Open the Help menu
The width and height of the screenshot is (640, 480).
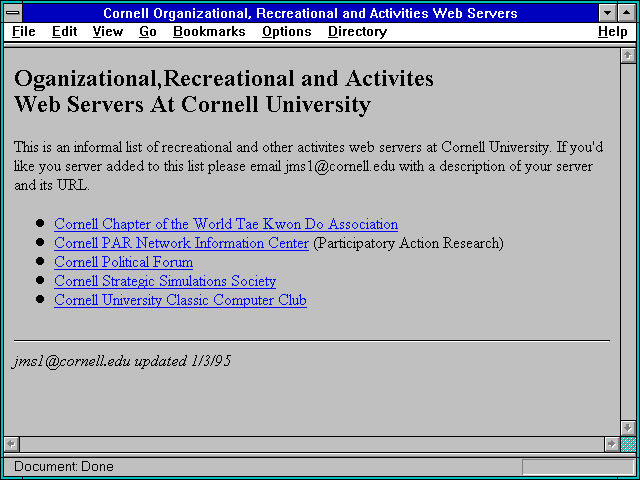pyautogui.click(x=612, y=32)
